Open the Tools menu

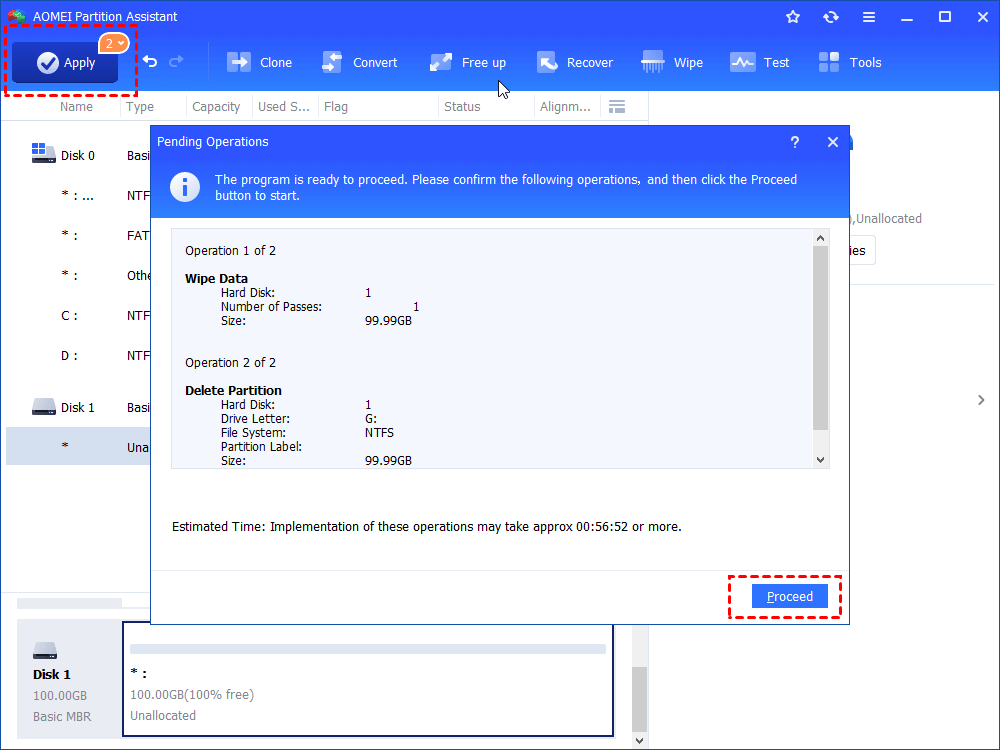click(x=849, y=62)
